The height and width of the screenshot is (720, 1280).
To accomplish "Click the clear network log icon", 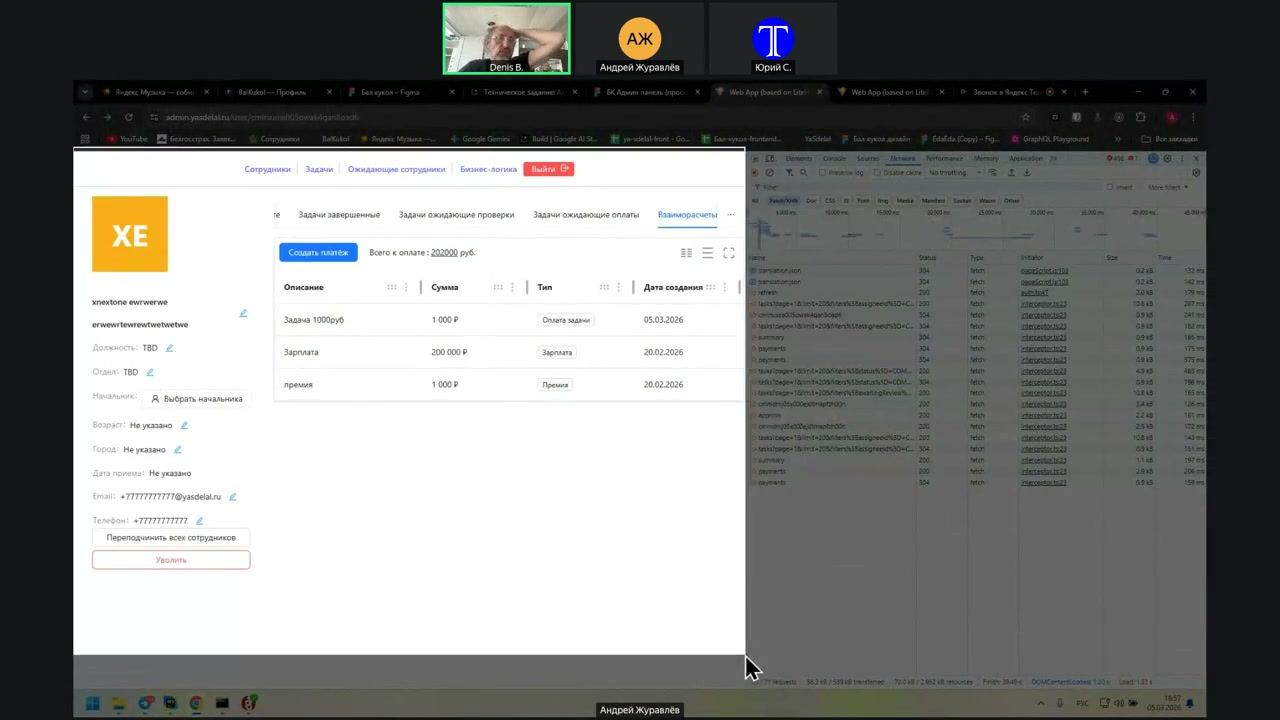I will pyautogui.click(x=769, y=173).
